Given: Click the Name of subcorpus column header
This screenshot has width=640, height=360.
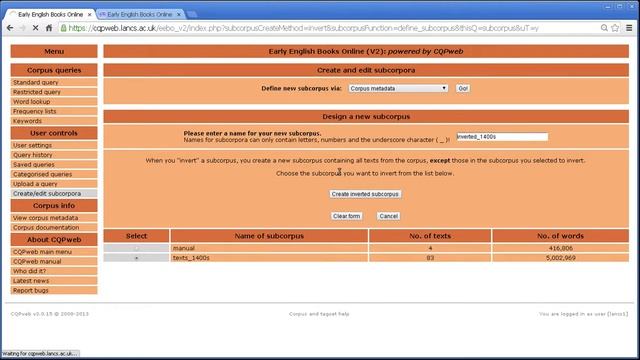Looking at the screenshot, I should (x=269, y=236).
